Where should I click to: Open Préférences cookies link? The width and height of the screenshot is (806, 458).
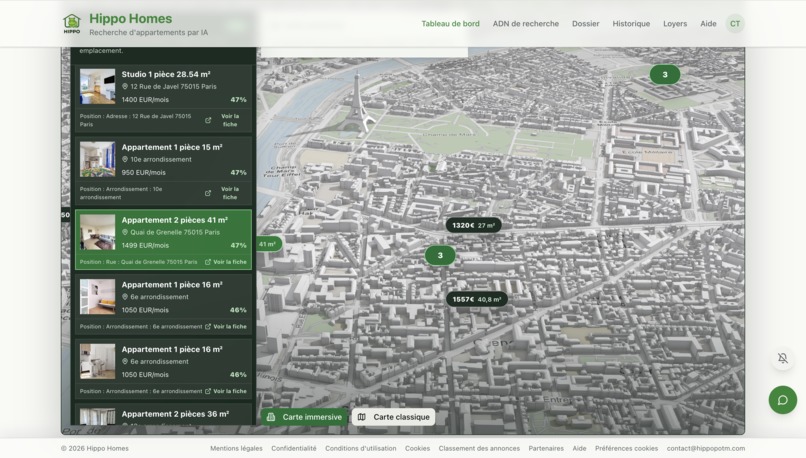pos(626,448)
